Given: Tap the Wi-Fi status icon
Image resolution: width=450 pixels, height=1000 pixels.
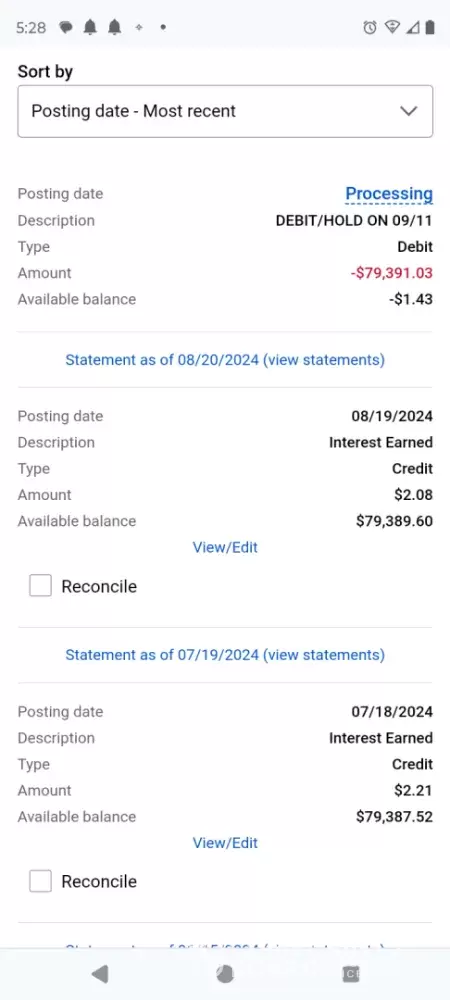Looking at the screenshot, I should [x=391, y=27].
